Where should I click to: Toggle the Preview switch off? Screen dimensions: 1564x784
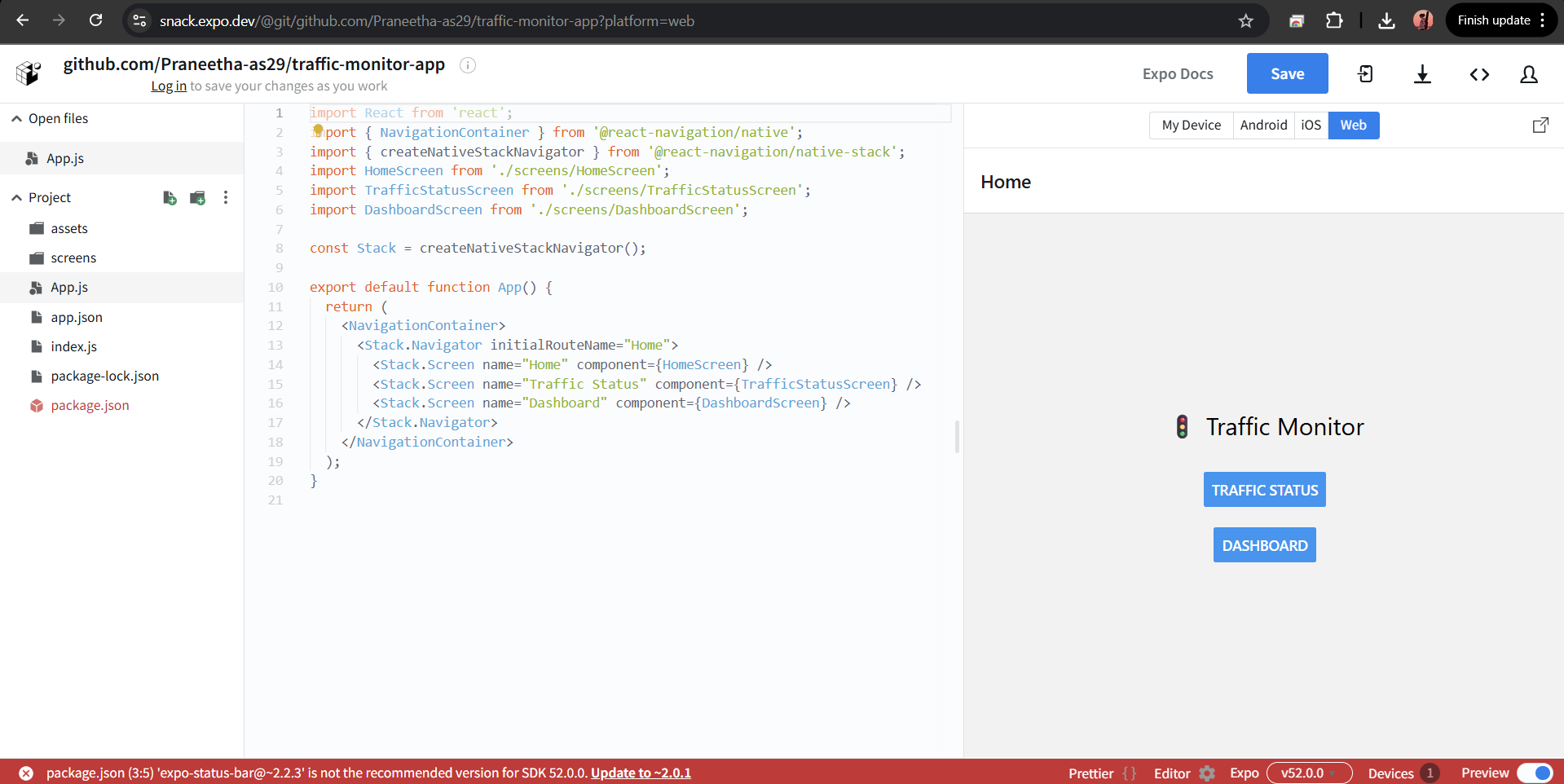1535,773
